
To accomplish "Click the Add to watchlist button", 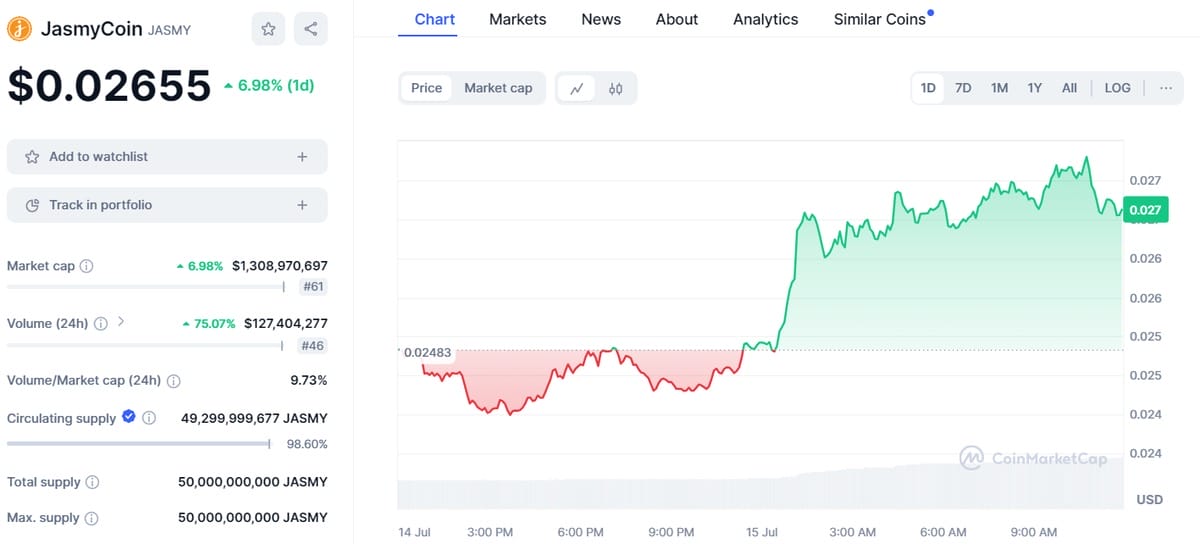I will [167, 157].
